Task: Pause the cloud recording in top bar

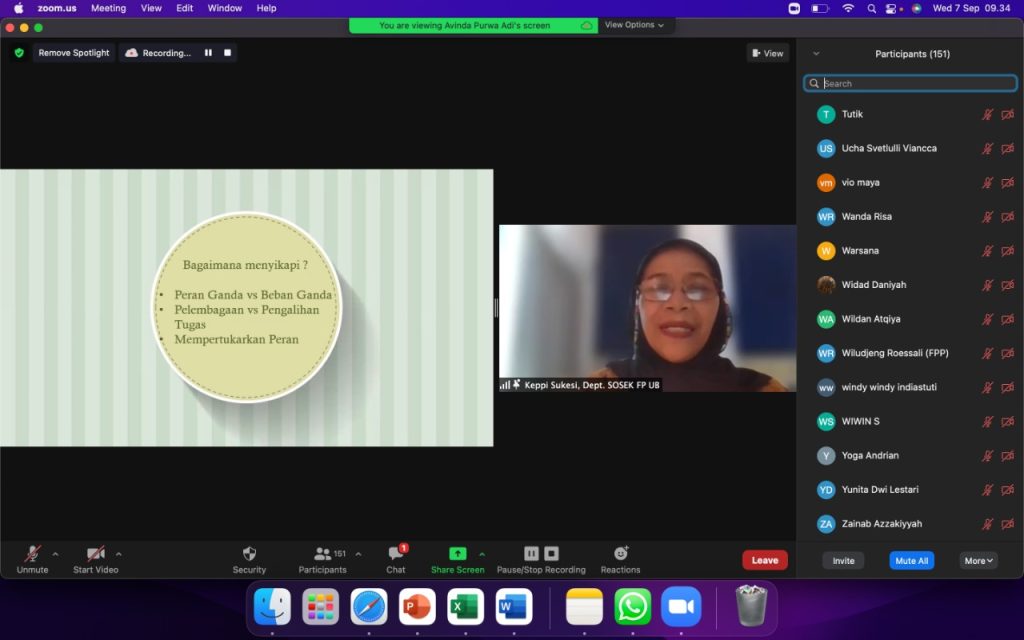Action: [208, 53]
